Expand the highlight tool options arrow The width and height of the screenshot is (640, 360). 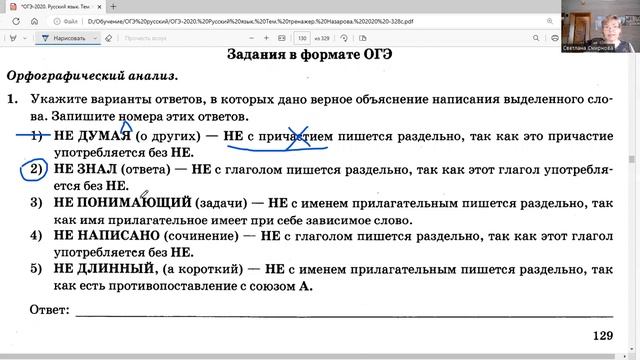24,38
